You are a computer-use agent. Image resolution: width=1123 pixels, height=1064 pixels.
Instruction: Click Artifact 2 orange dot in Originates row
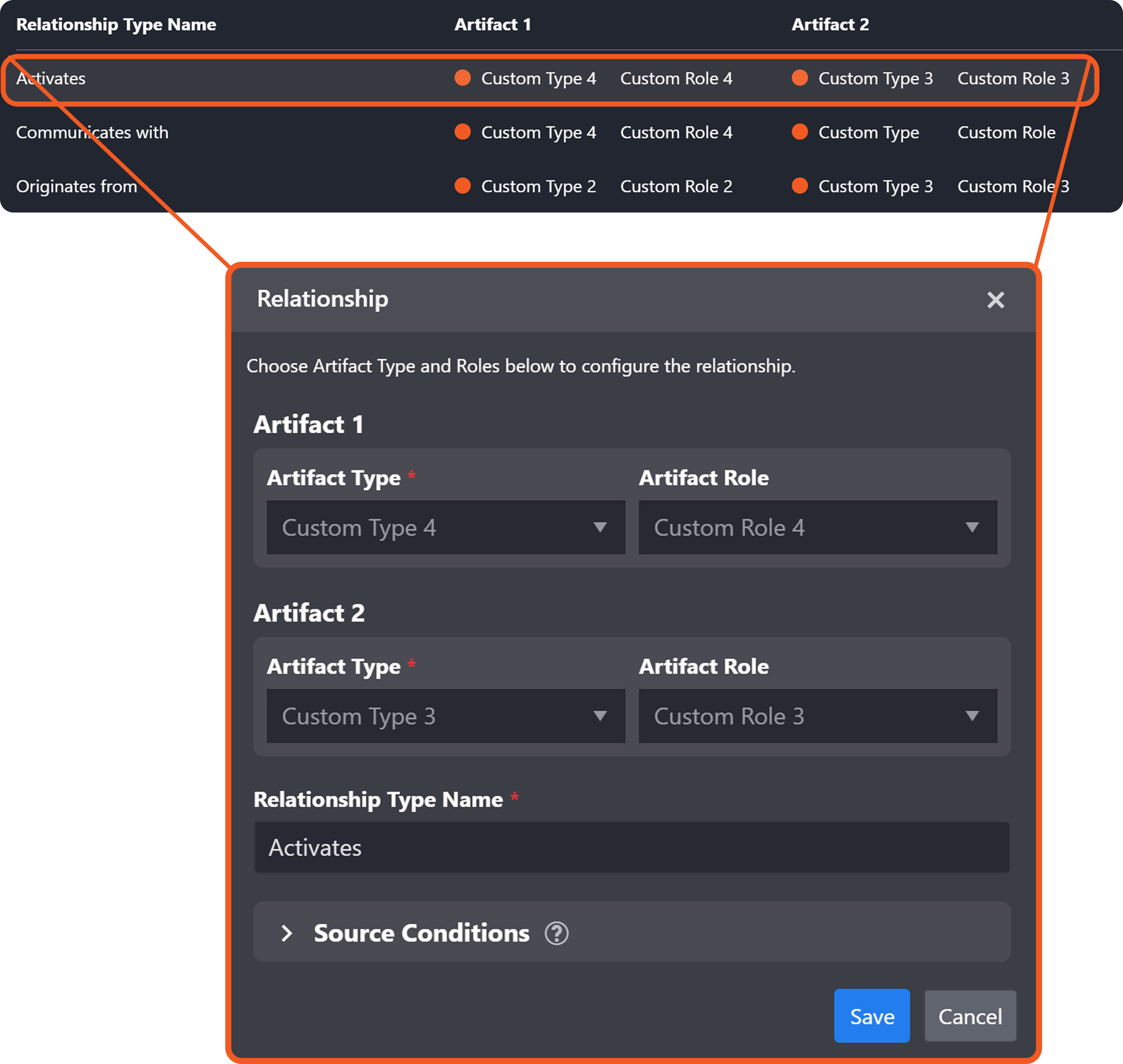point(799,186)
